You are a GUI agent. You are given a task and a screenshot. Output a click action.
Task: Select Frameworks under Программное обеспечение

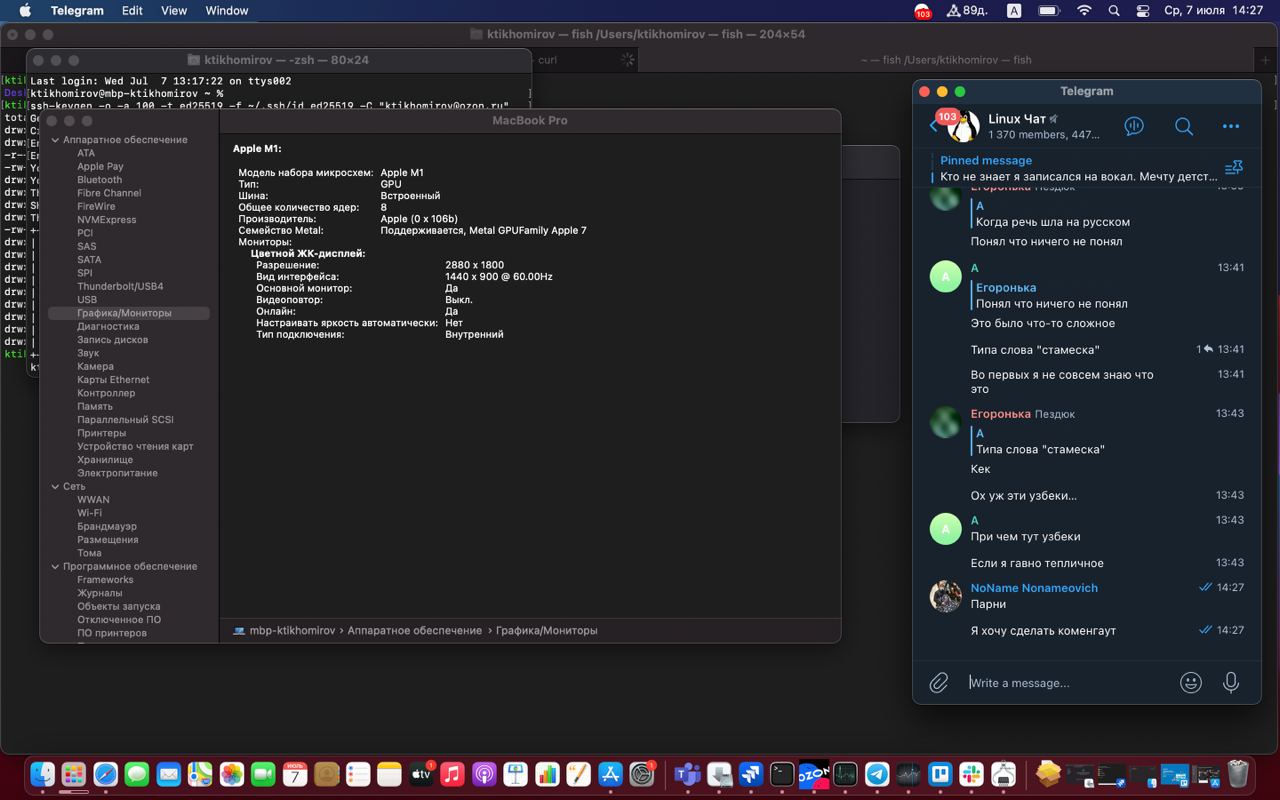coord(105,580)
